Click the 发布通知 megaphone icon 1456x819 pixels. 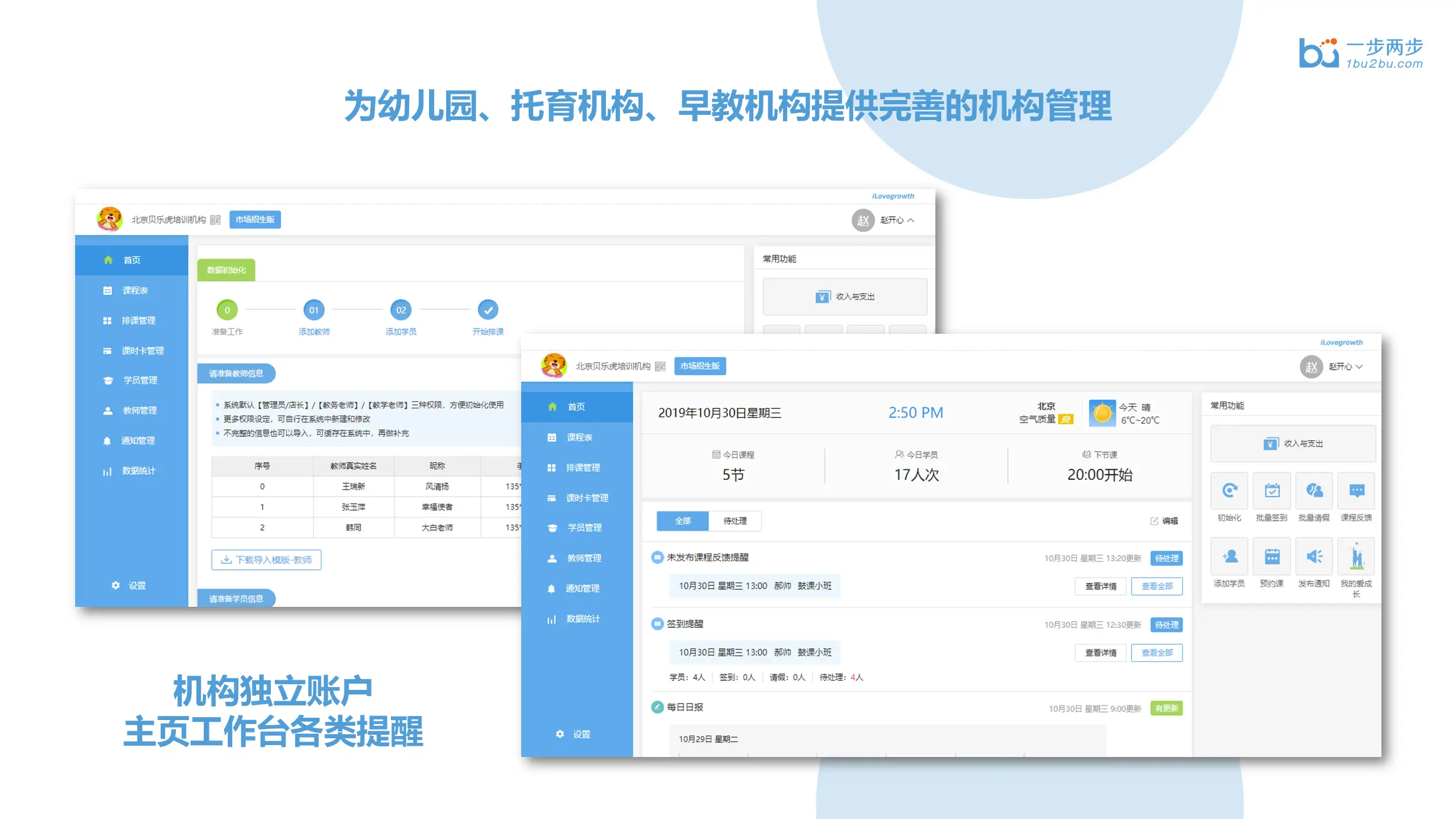pyautogui.click(x=1314, y=556)
